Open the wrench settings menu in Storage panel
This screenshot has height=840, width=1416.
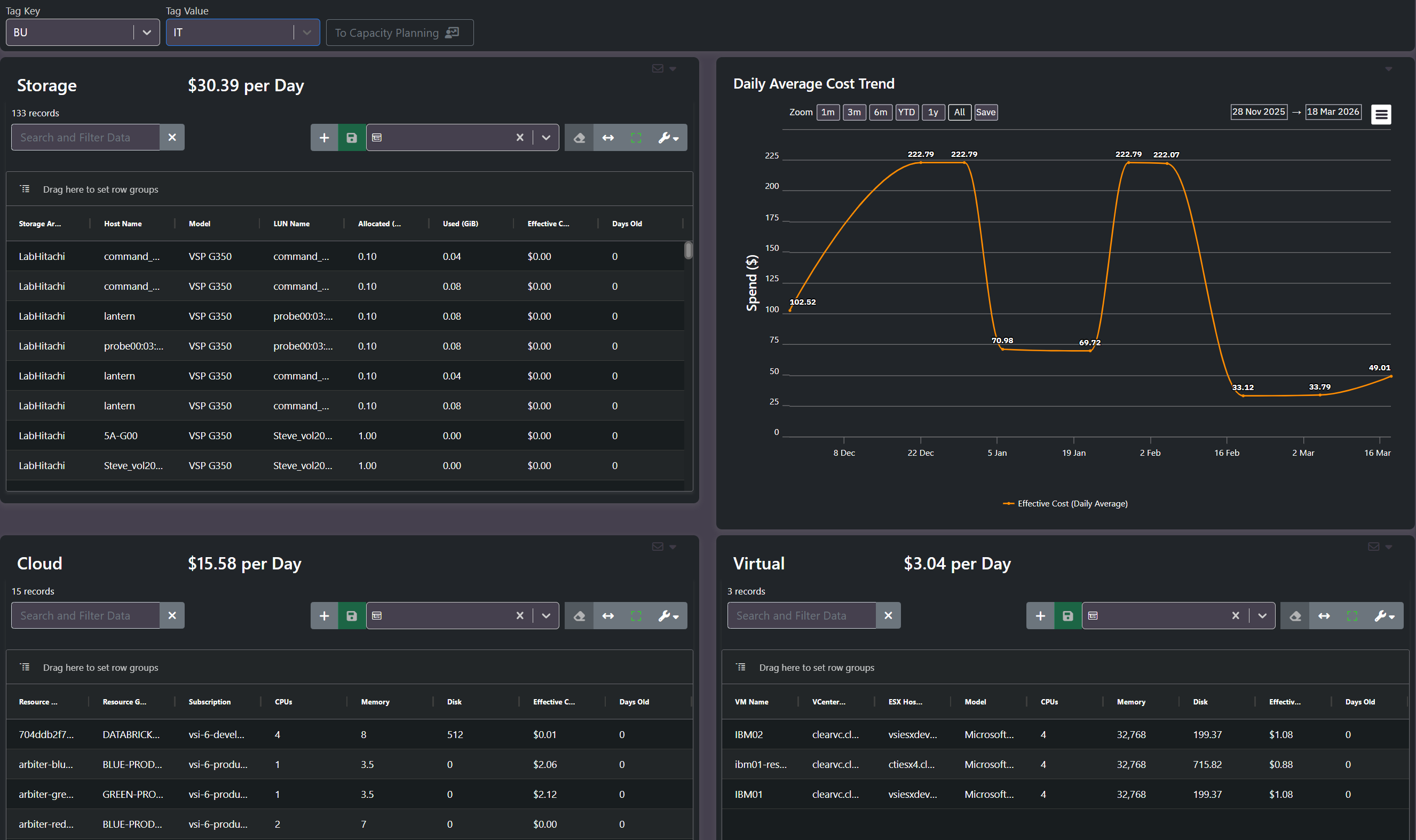pyautogui.click(x=668, y=138)
